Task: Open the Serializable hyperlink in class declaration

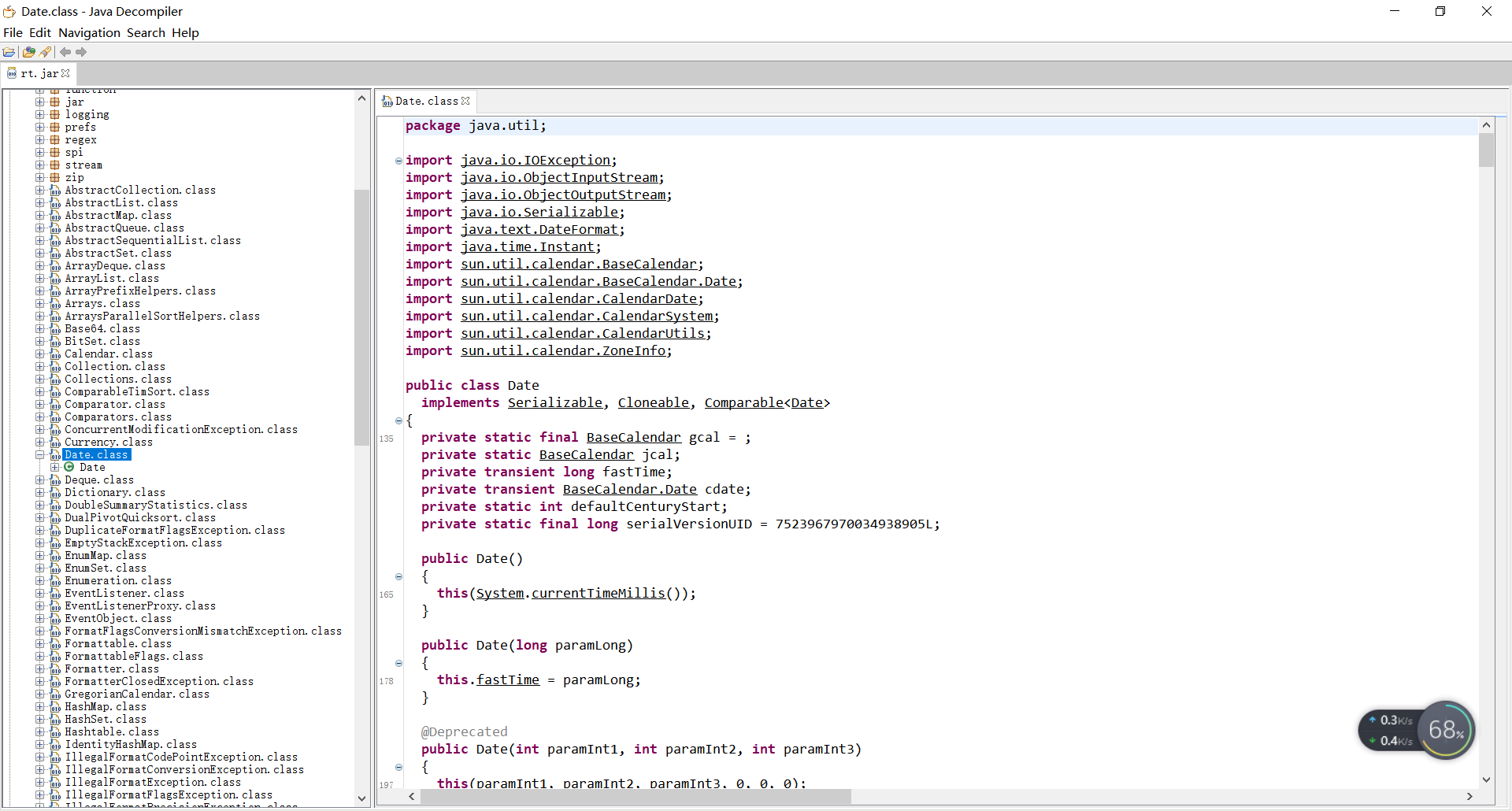Action: 556,402
